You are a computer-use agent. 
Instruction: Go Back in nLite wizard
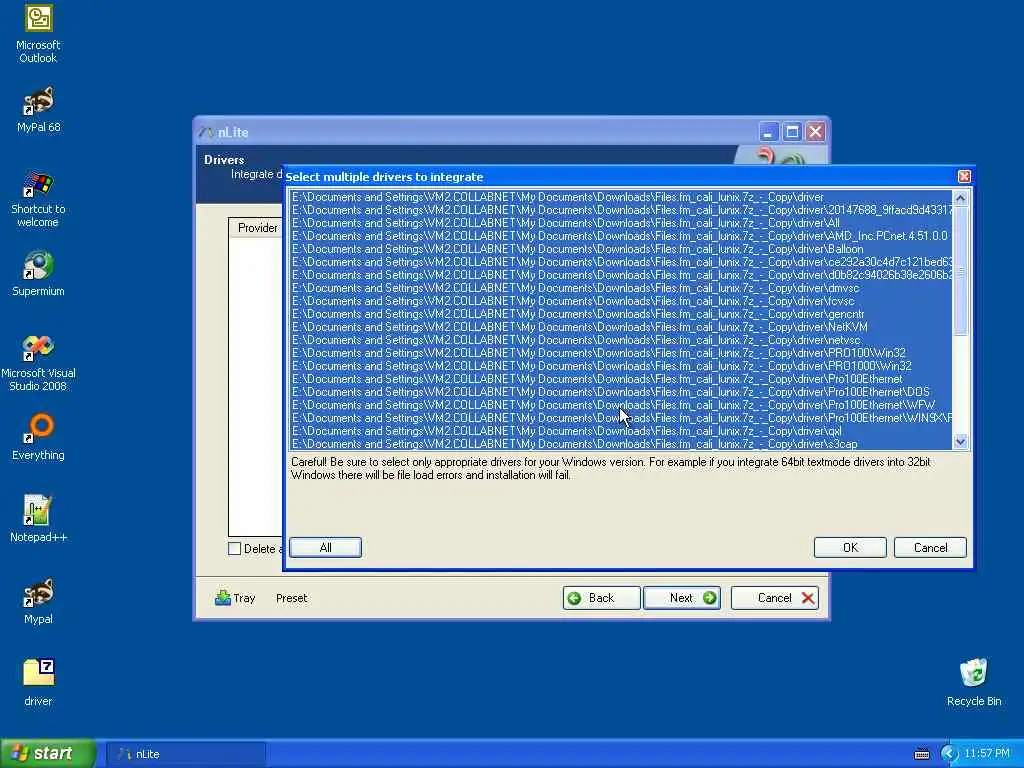pyautogui.click(x=601, y=598)
